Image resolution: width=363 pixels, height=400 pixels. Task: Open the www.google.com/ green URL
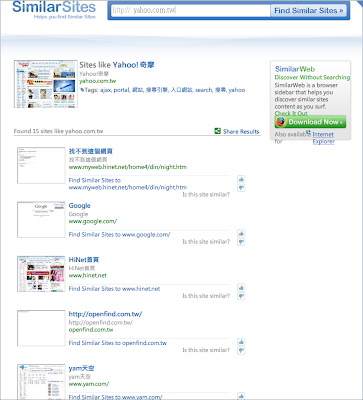[93, 221]
